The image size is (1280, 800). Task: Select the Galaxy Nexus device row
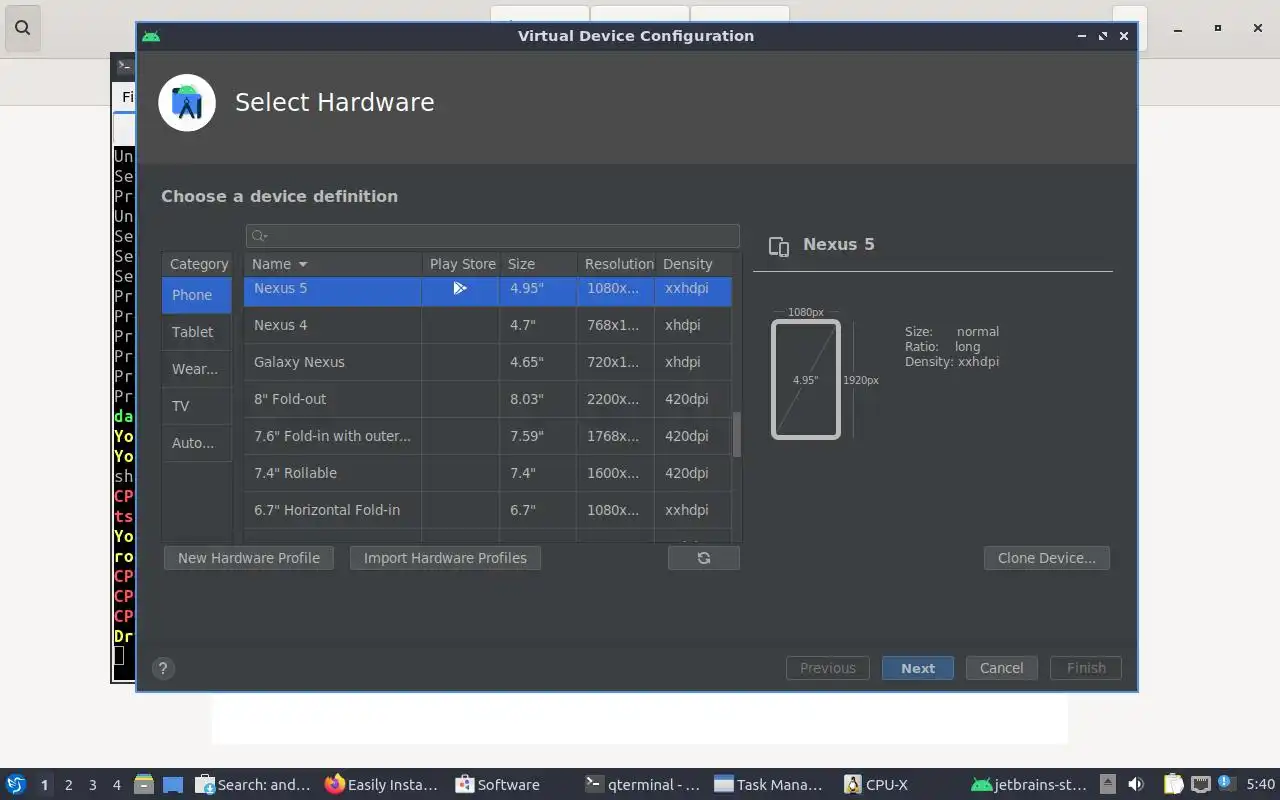(x=488, y=362)
